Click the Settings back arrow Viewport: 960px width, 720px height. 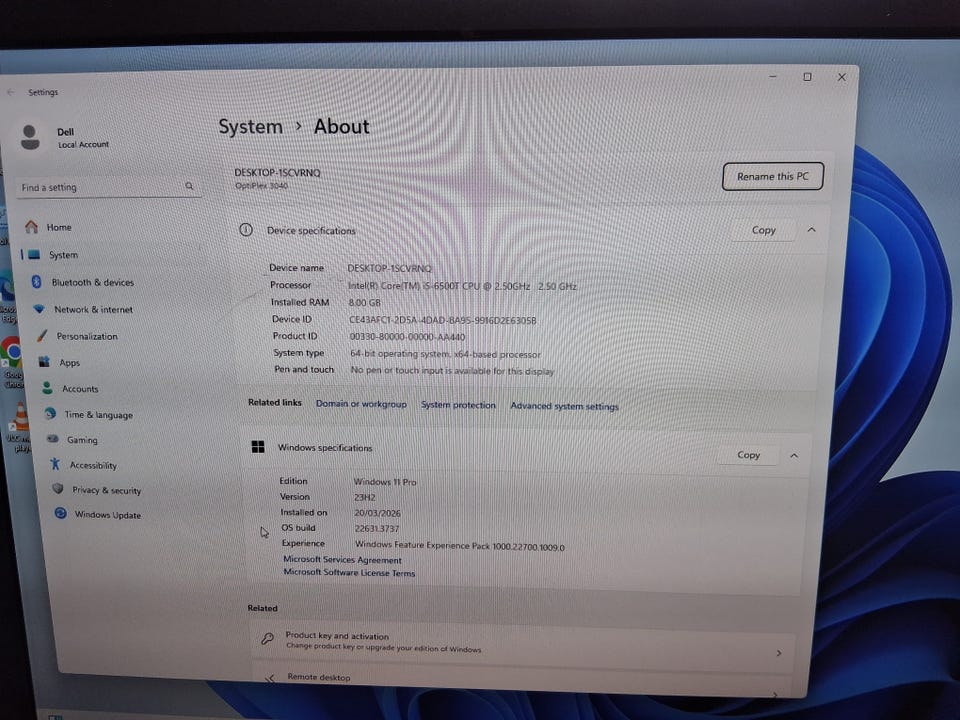point(10,92)
